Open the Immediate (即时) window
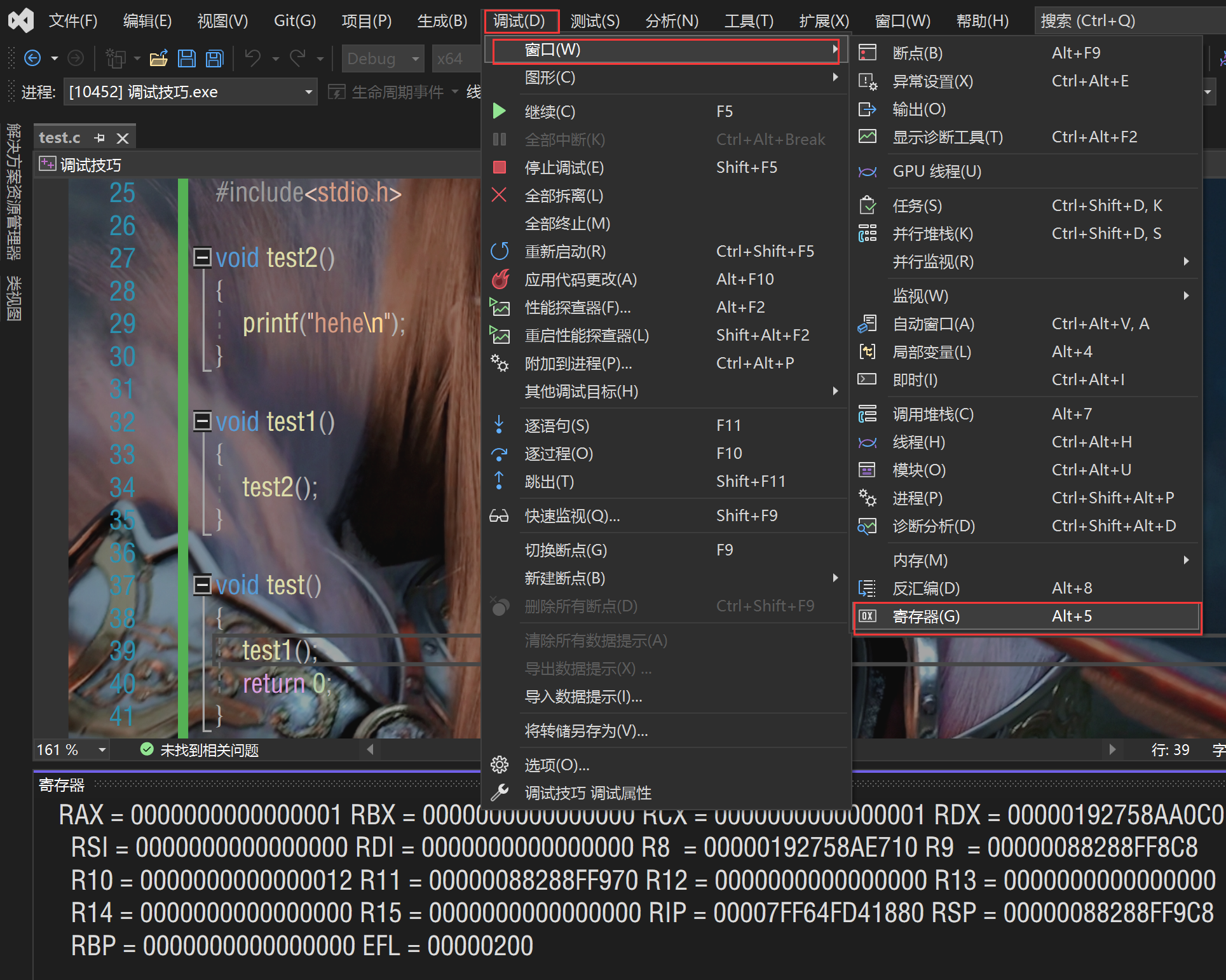1226x980 pixels. click(x=1026, y=379)
